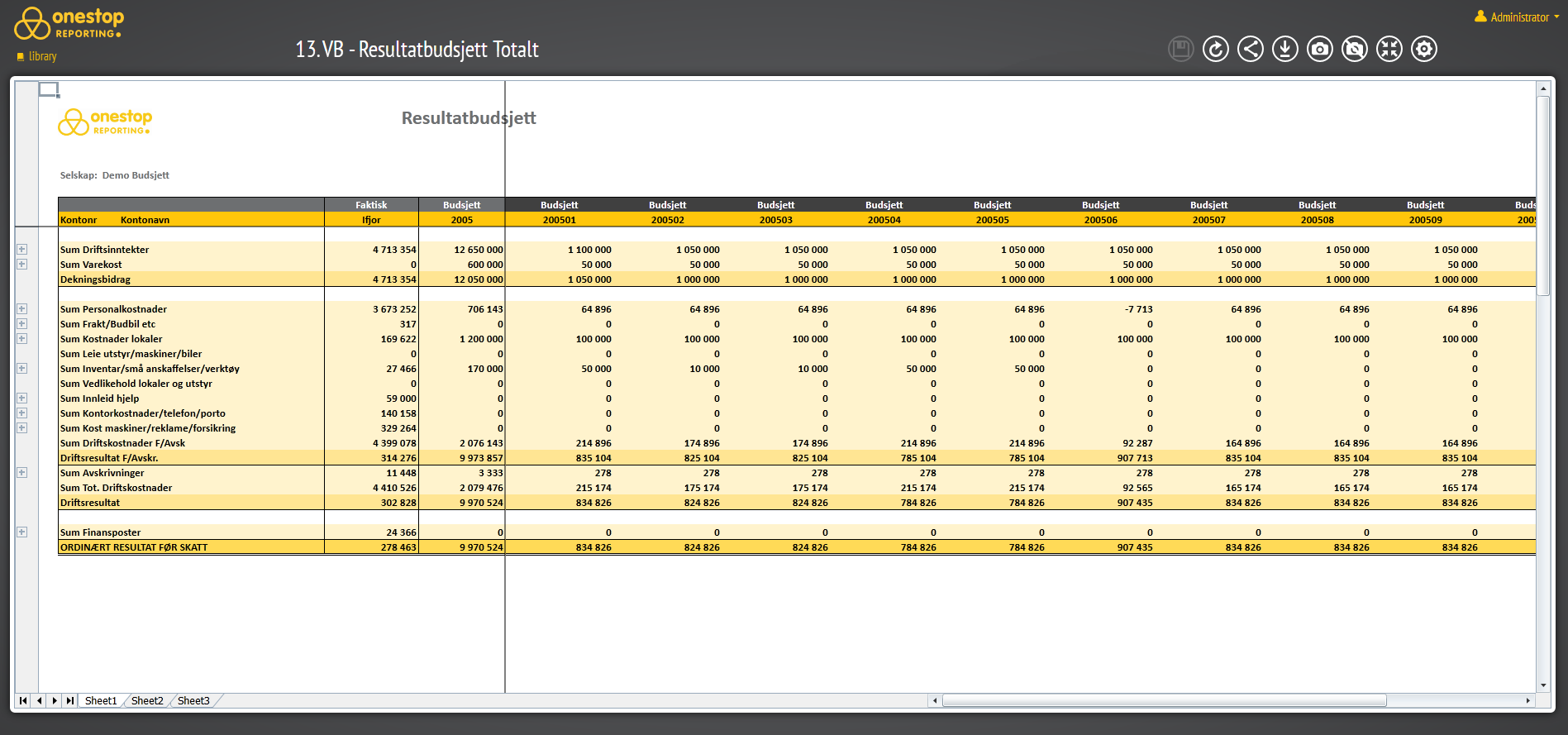Viewport: 1568px width, 735px height.
Task: Go to the next sheet tab
Action: pyautogui.click(x=55, y=700)
